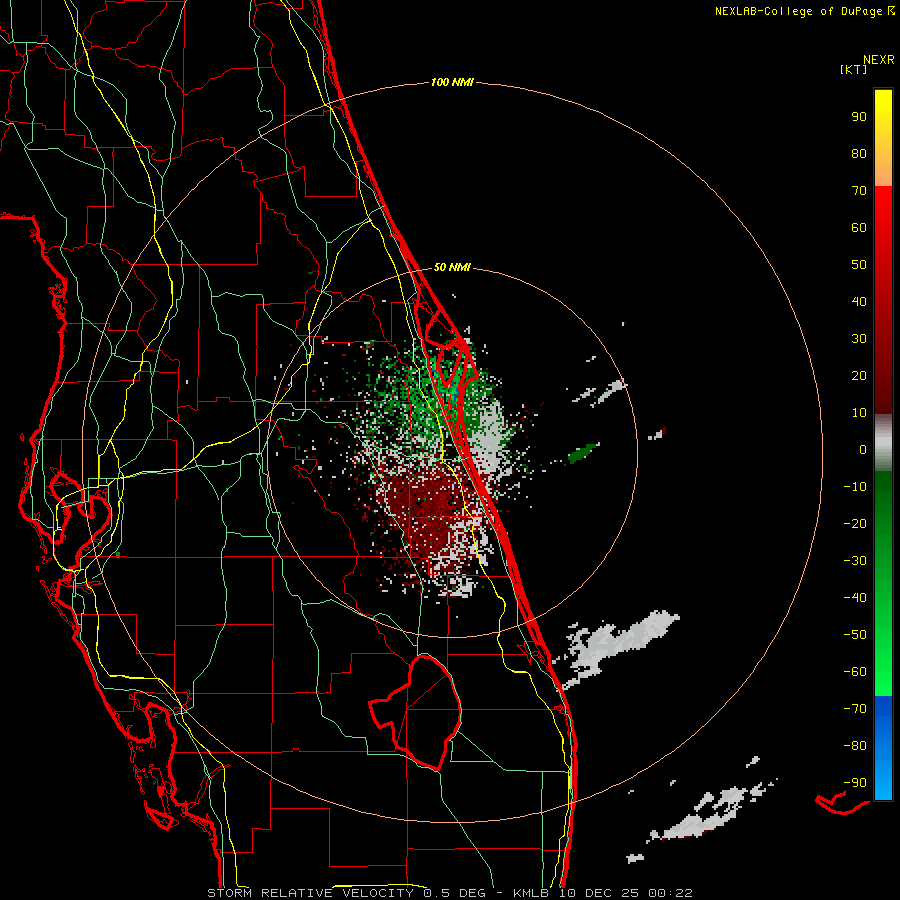Image resolution: width=900 pixels, height=900 pixels.
Task: Click the positive 80 scale value
Action: point(859,153)
